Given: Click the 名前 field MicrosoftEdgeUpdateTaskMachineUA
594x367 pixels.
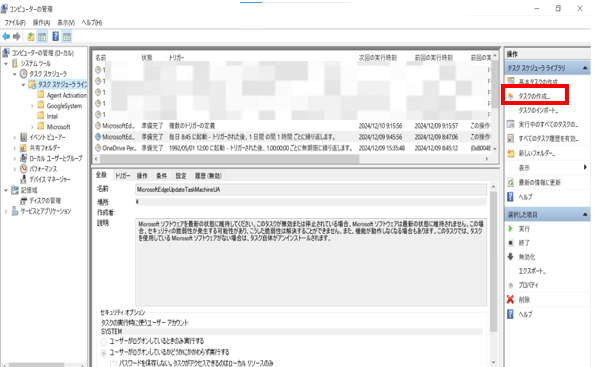Looking at the screenshot, I should click(x=311, y=189).
